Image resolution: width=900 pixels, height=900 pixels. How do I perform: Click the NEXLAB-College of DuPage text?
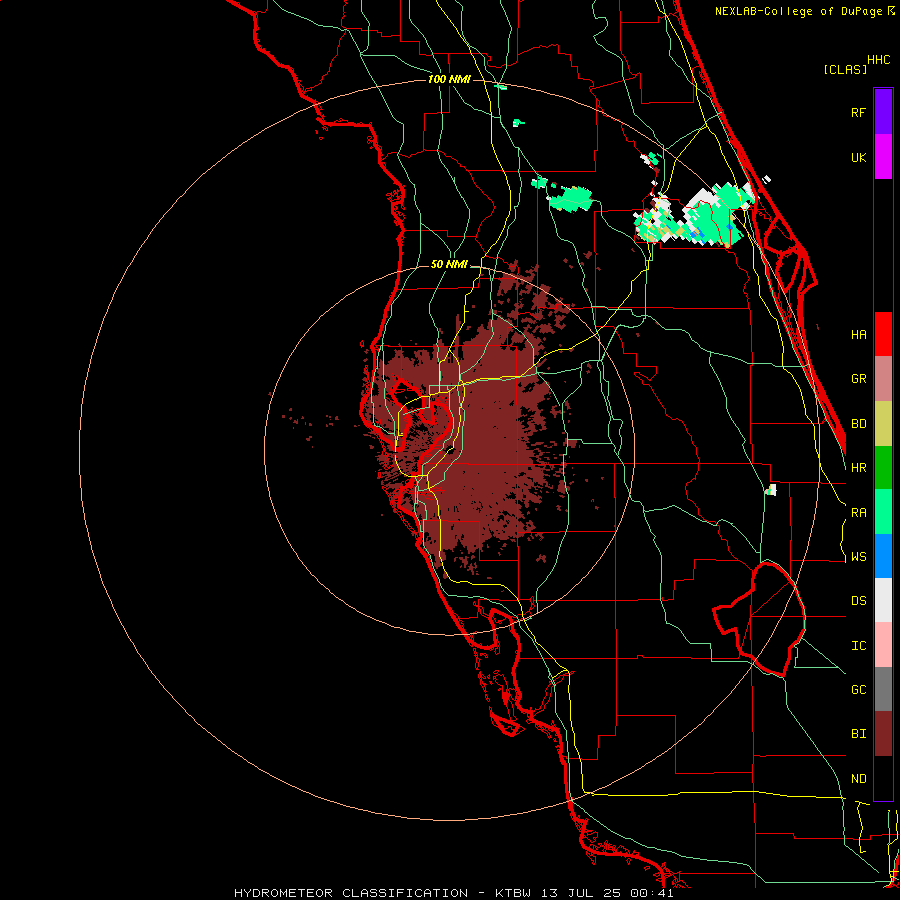pyautogui.click(x=798, y=11)
